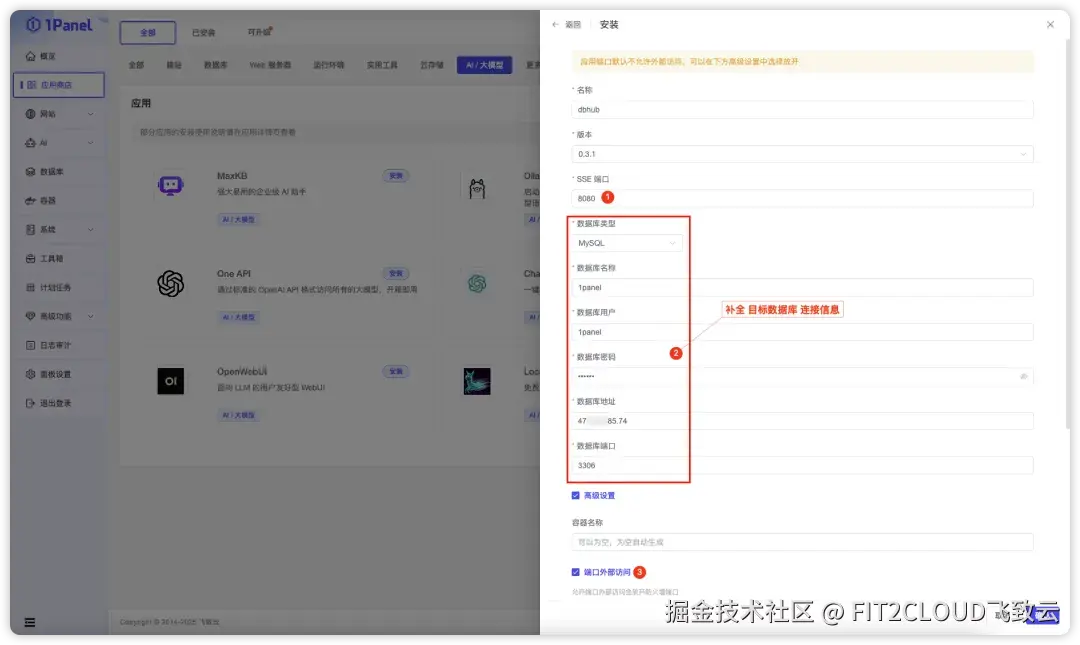Open the 面板设置 panel settings gear icon

click(x=30, y=374)
